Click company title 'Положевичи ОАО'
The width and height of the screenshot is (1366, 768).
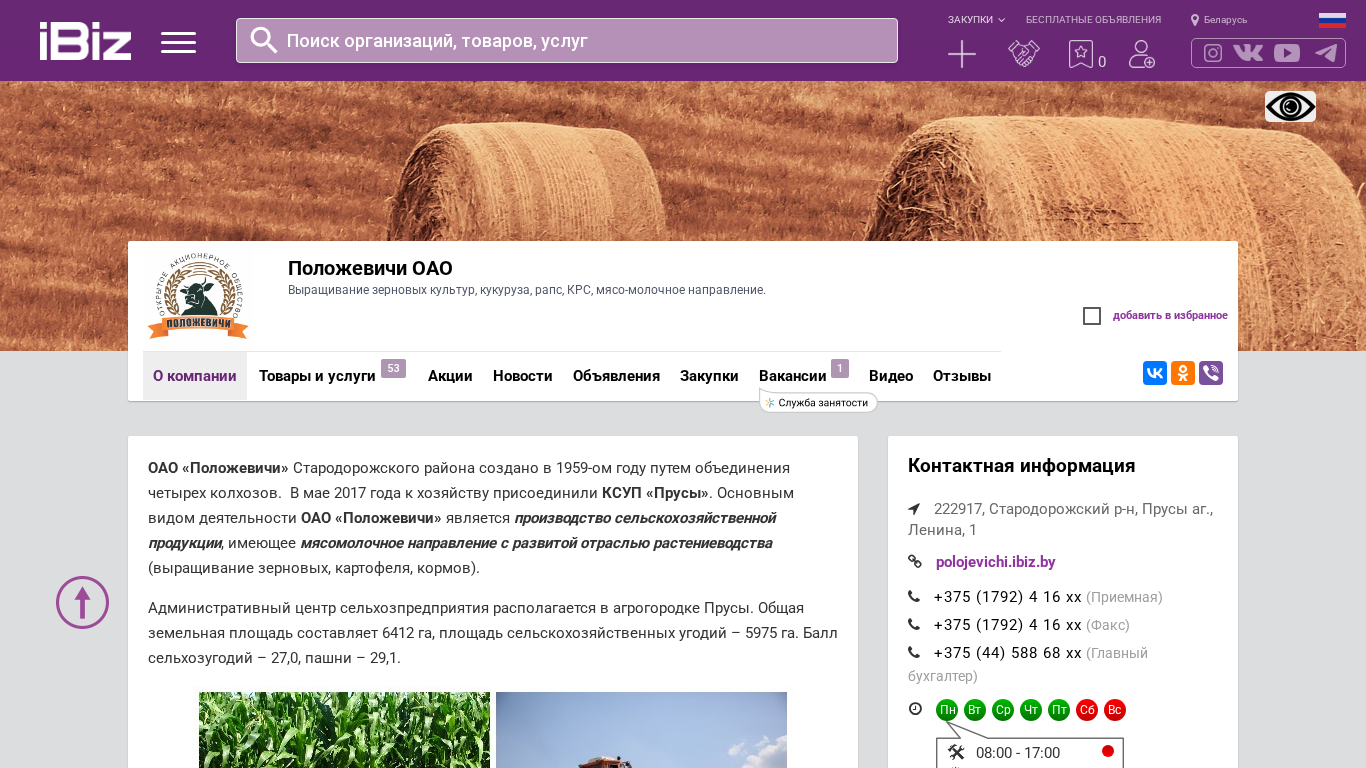[x=370, y=268]
